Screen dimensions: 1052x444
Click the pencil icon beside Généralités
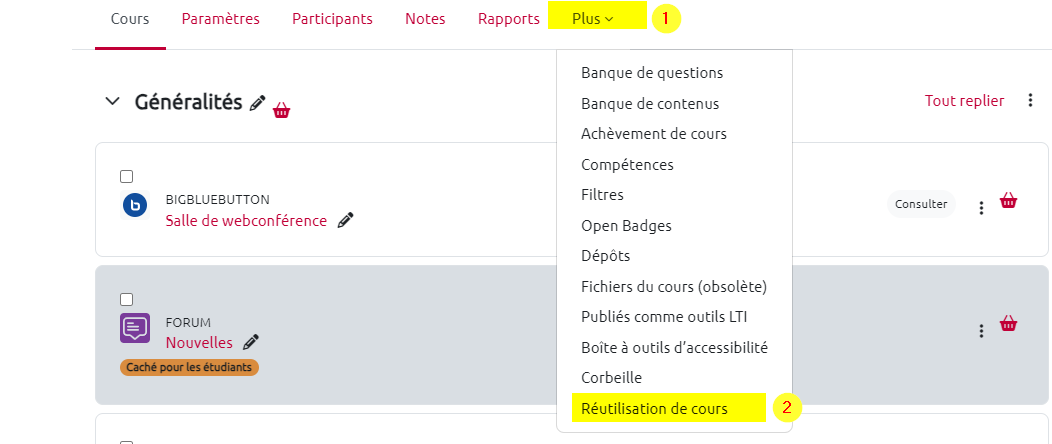(x=258, y=102)
